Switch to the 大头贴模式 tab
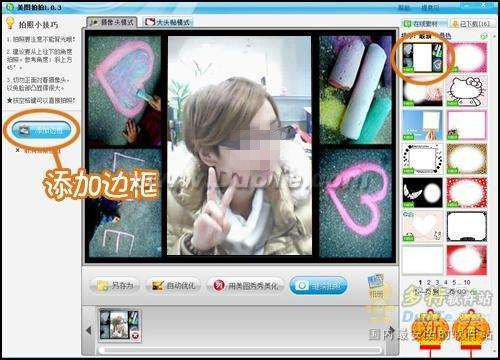Viewport: 500px width, 360px height. click(x=167, y=22)
